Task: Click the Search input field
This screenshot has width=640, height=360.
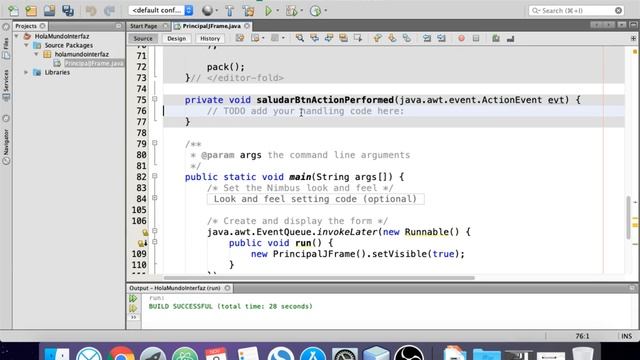Action: (x=576, y=10)
